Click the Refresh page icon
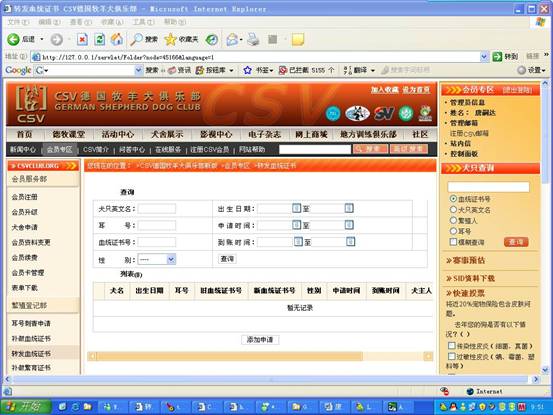Screen dimensions: 553x415 [x=99, y=39]
